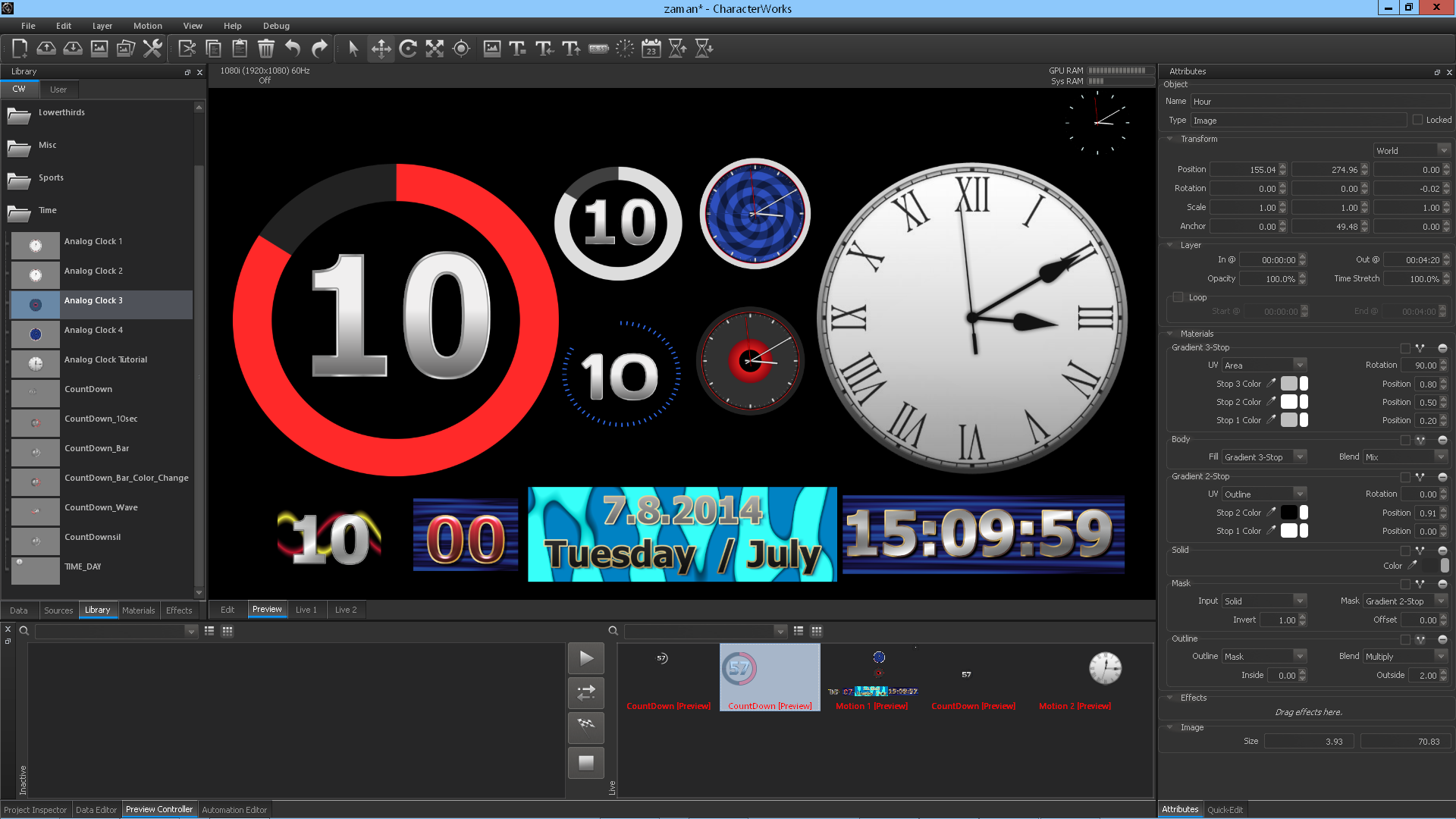
Task: Create a new project file
Action: [20, 49]
